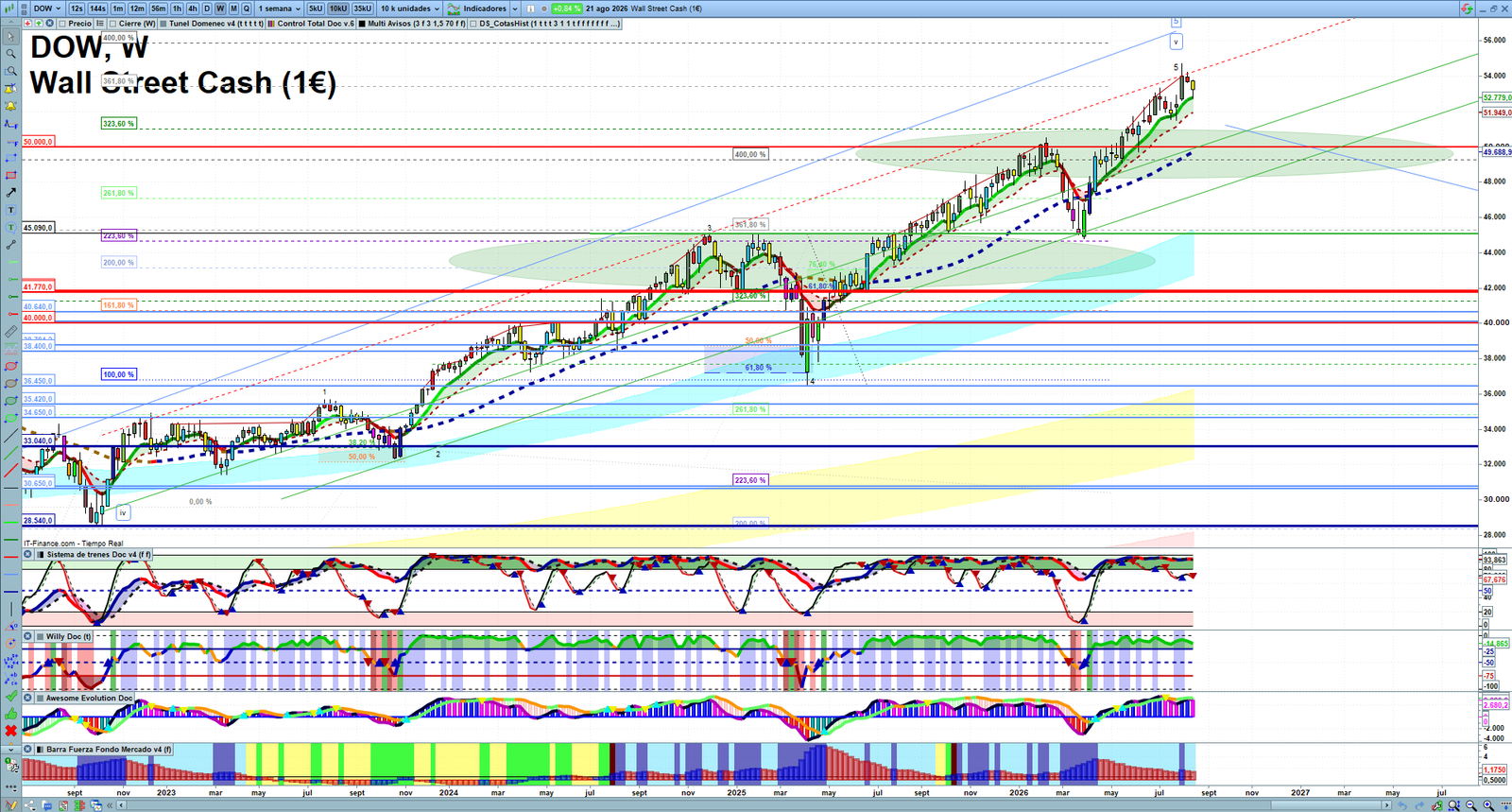This screenshot has width=1512, height=812.
Task: Collapse the price panel chevron above left toolbar
Action: point(10,23)
